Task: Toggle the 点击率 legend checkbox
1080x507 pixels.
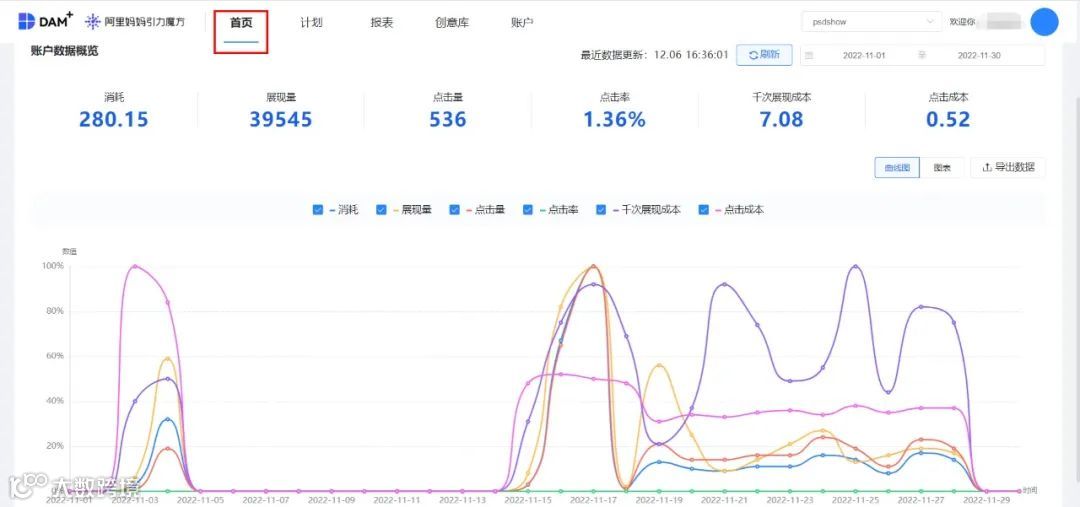Action: coord(528,209)
